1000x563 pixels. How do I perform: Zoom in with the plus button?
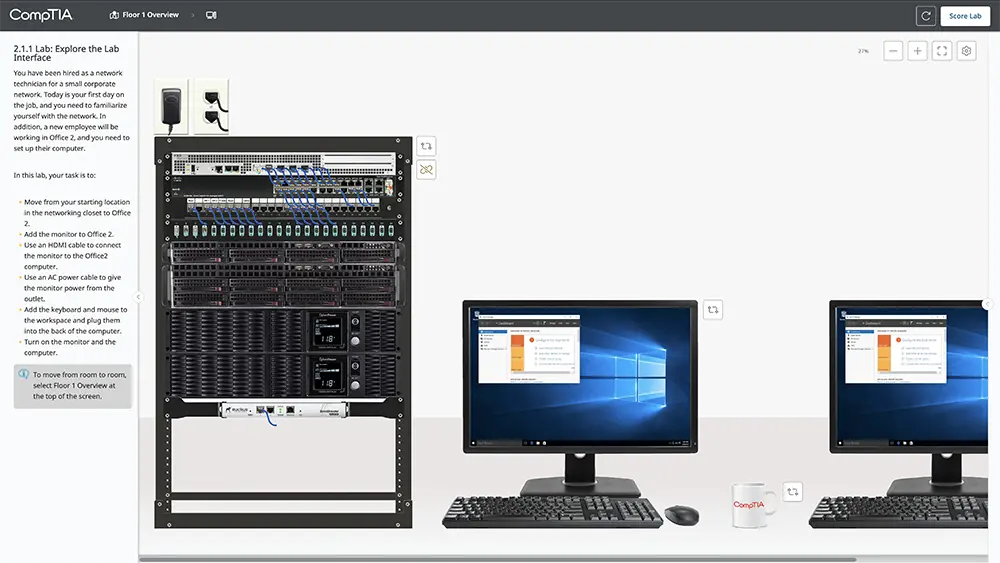point(917,51)
